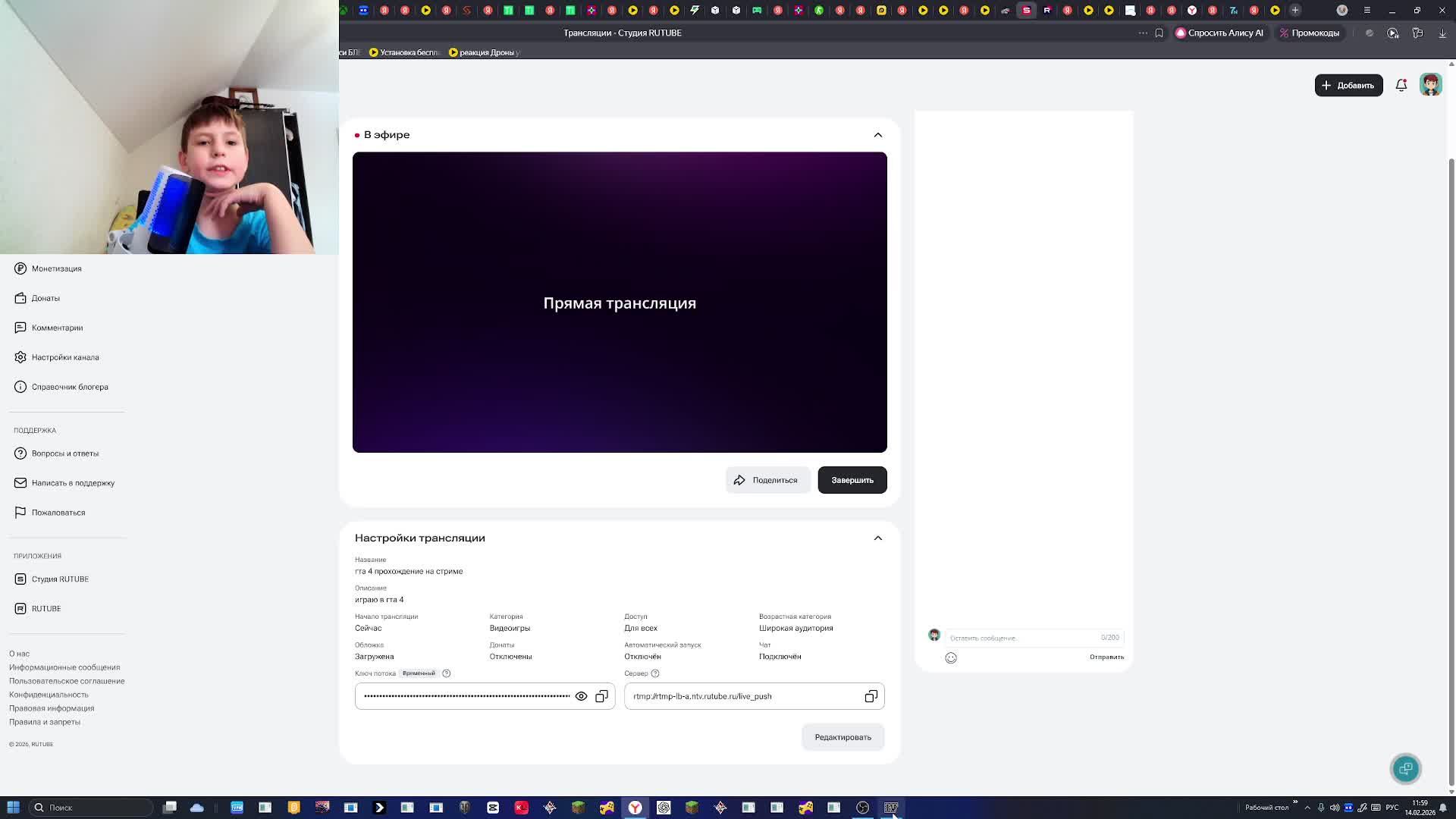Click the 'Поделиться' share button
1456x819 pixels.
[767, 480]
